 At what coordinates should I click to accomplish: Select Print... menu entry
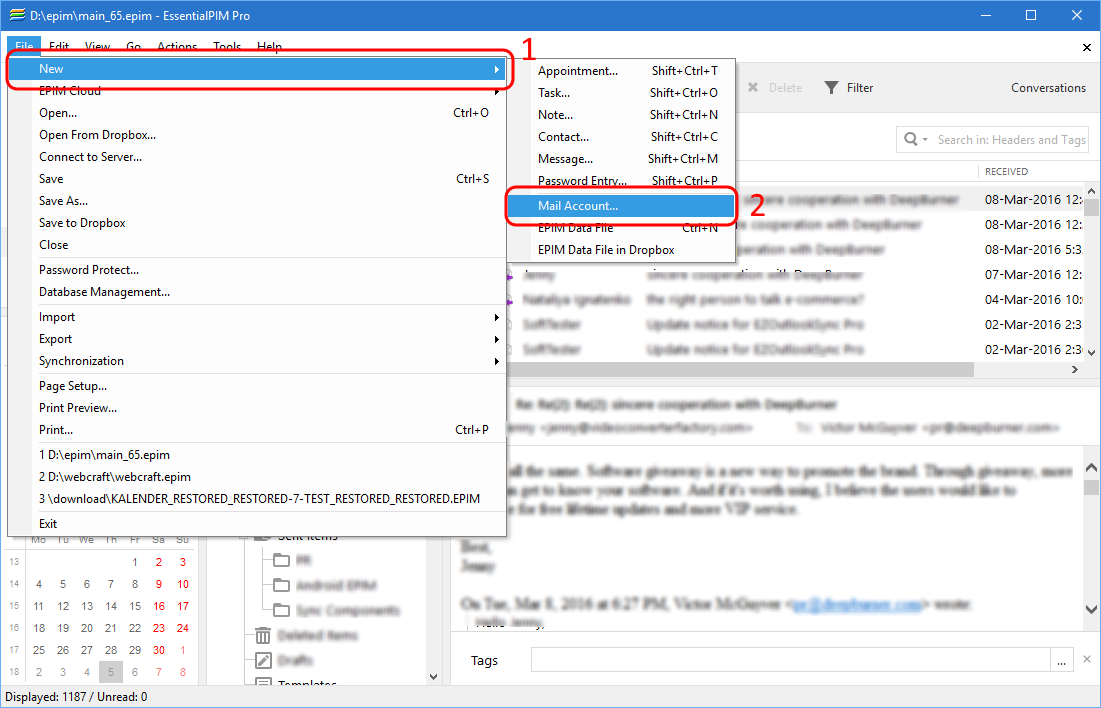(x=257, y=430)
